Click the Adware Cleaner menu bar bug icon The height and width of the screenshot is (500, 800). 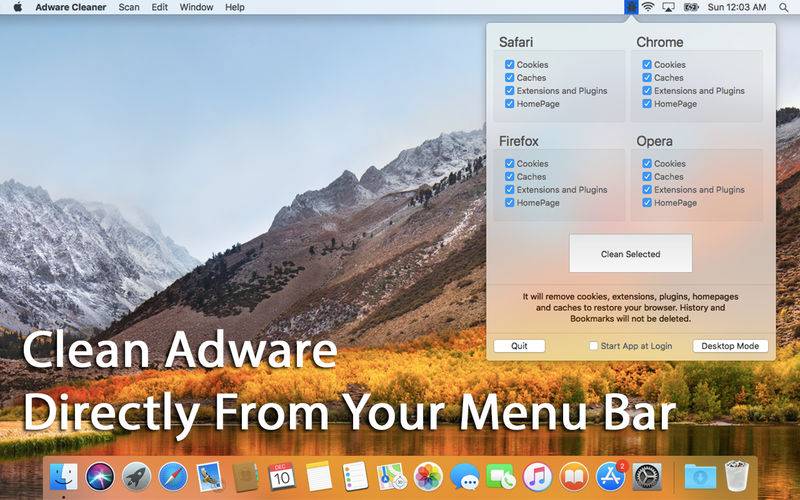[x=631, y=7]
